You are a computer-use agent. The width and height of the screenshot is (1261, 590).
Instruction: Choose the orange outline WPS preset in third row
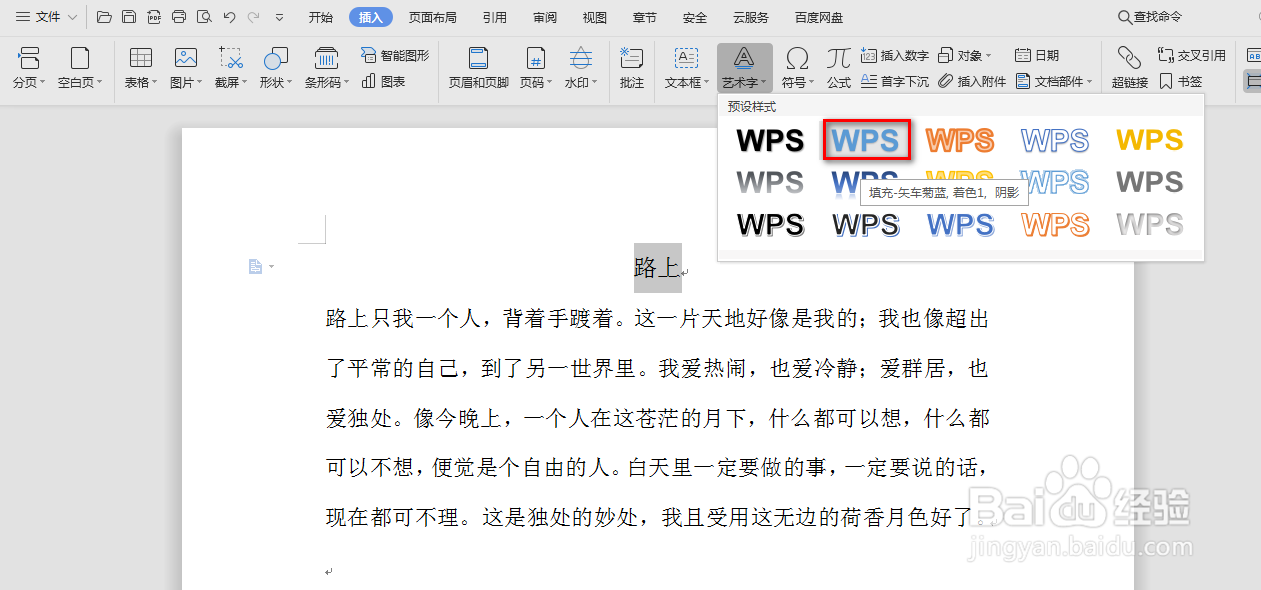click(1055, 225)
